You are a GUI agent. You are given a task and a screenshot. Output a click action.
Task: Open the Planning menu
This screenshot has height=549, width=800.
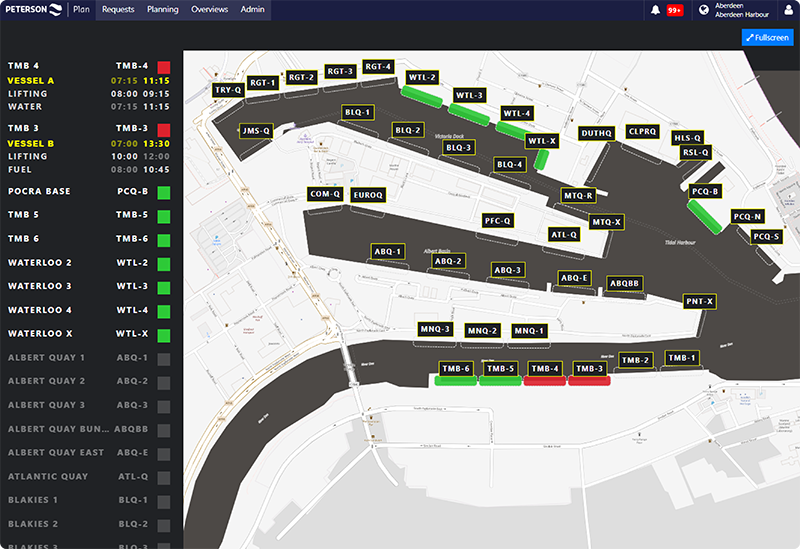tap(163, 9)
